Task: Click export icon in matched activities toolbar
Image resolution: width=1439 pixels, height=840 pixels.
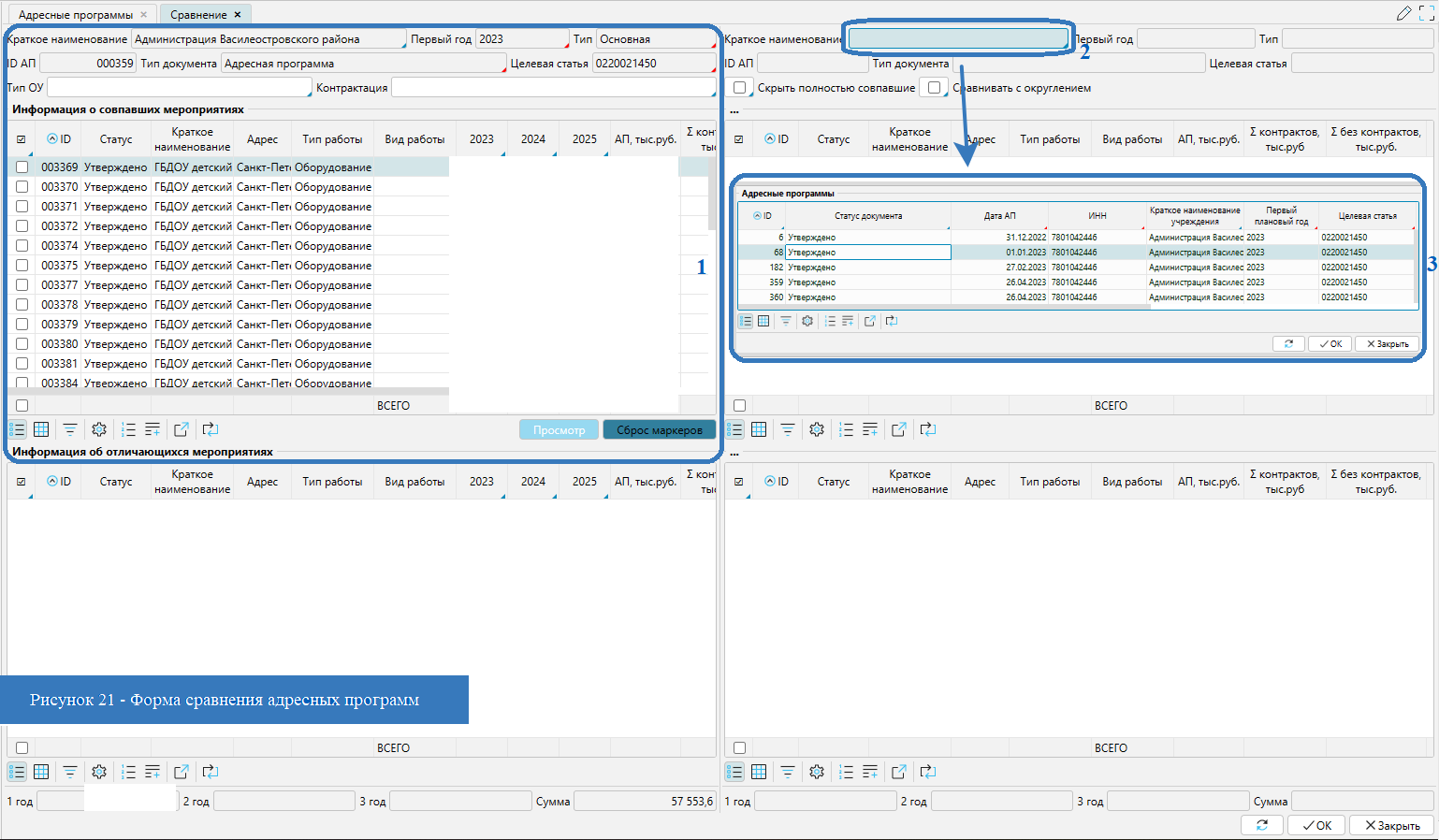Action: coord(182,429)
